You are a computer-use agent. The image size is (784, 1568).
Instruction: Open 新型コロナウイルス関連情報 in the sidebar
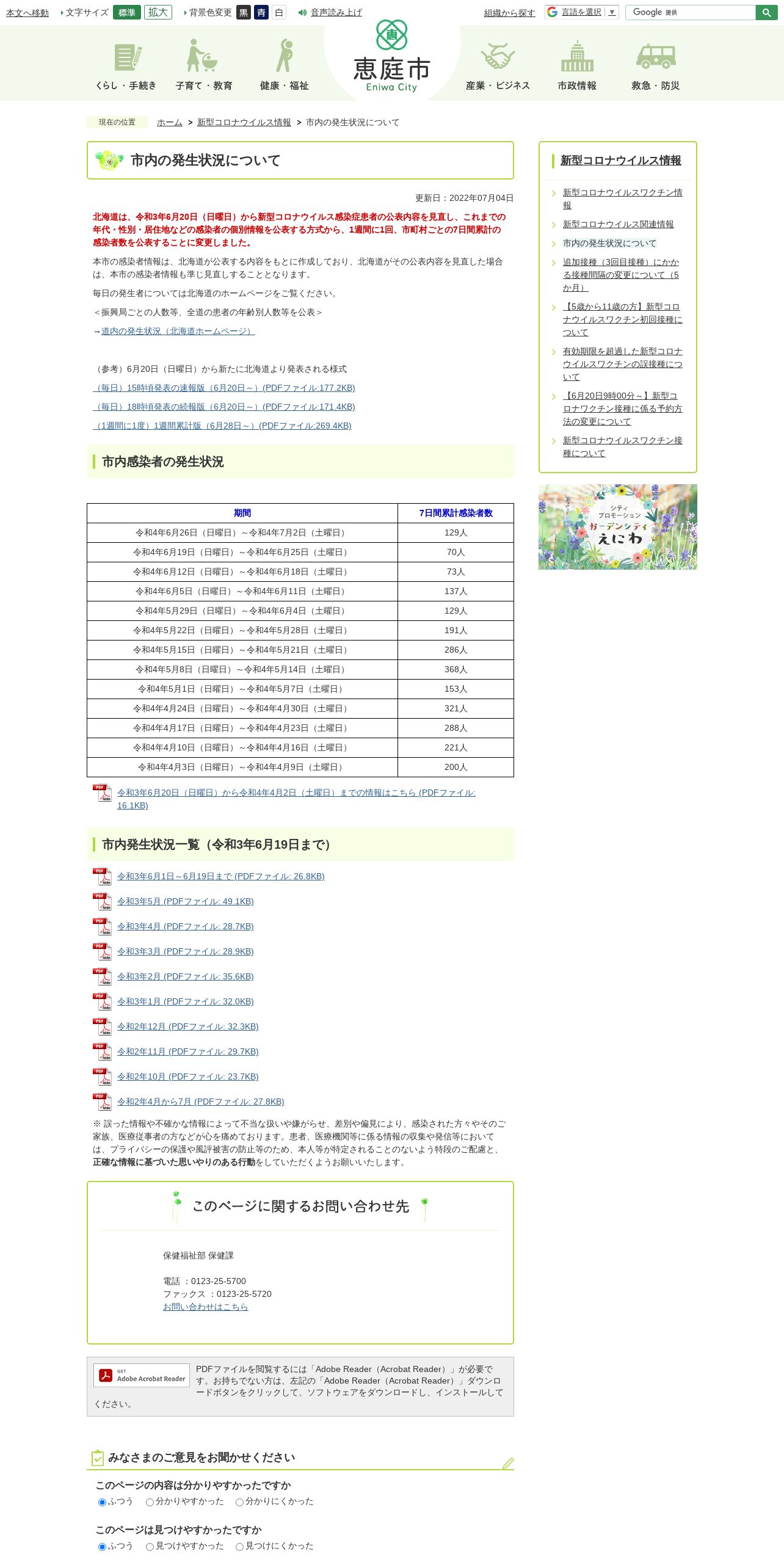pos(619,224)
